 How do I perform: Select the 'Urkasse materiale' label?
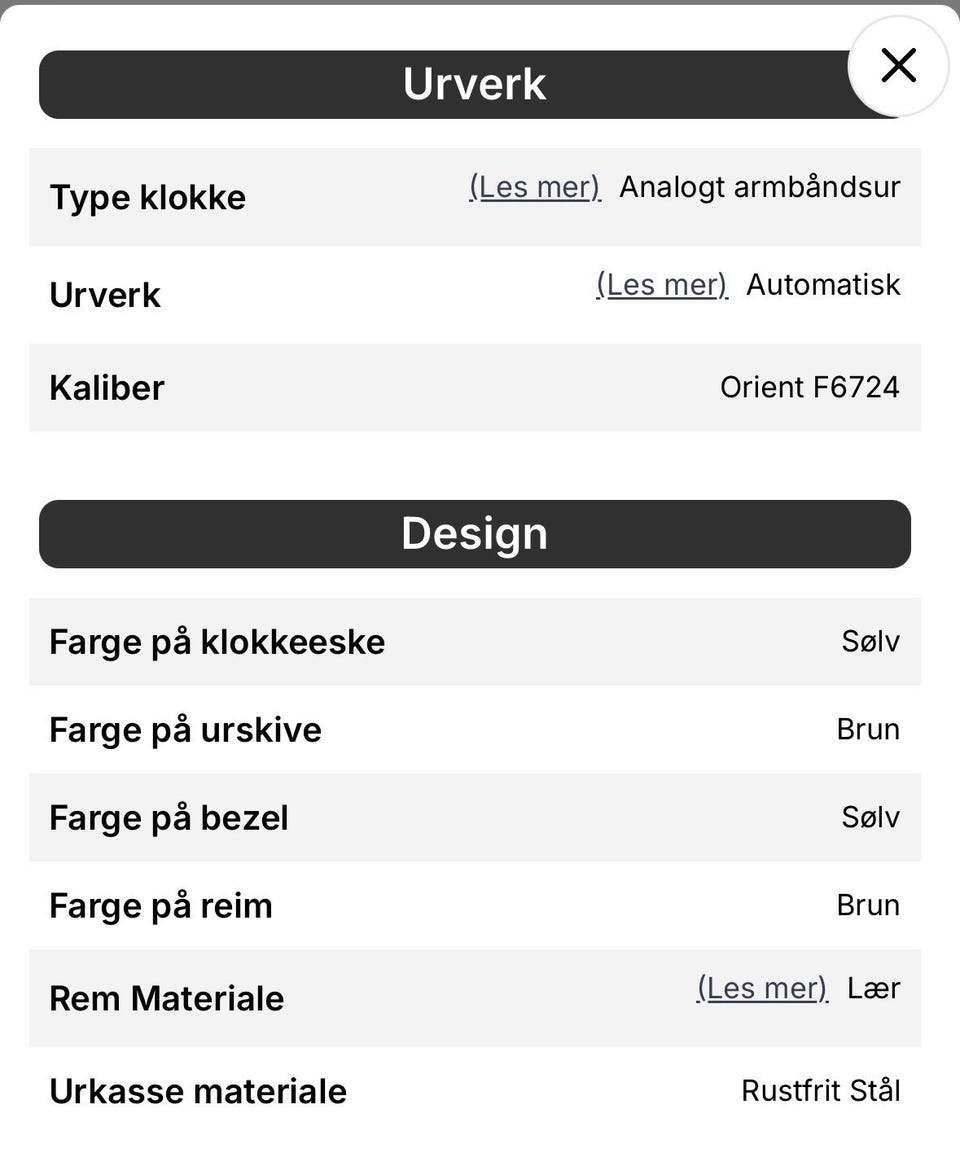click(198, 1091)
